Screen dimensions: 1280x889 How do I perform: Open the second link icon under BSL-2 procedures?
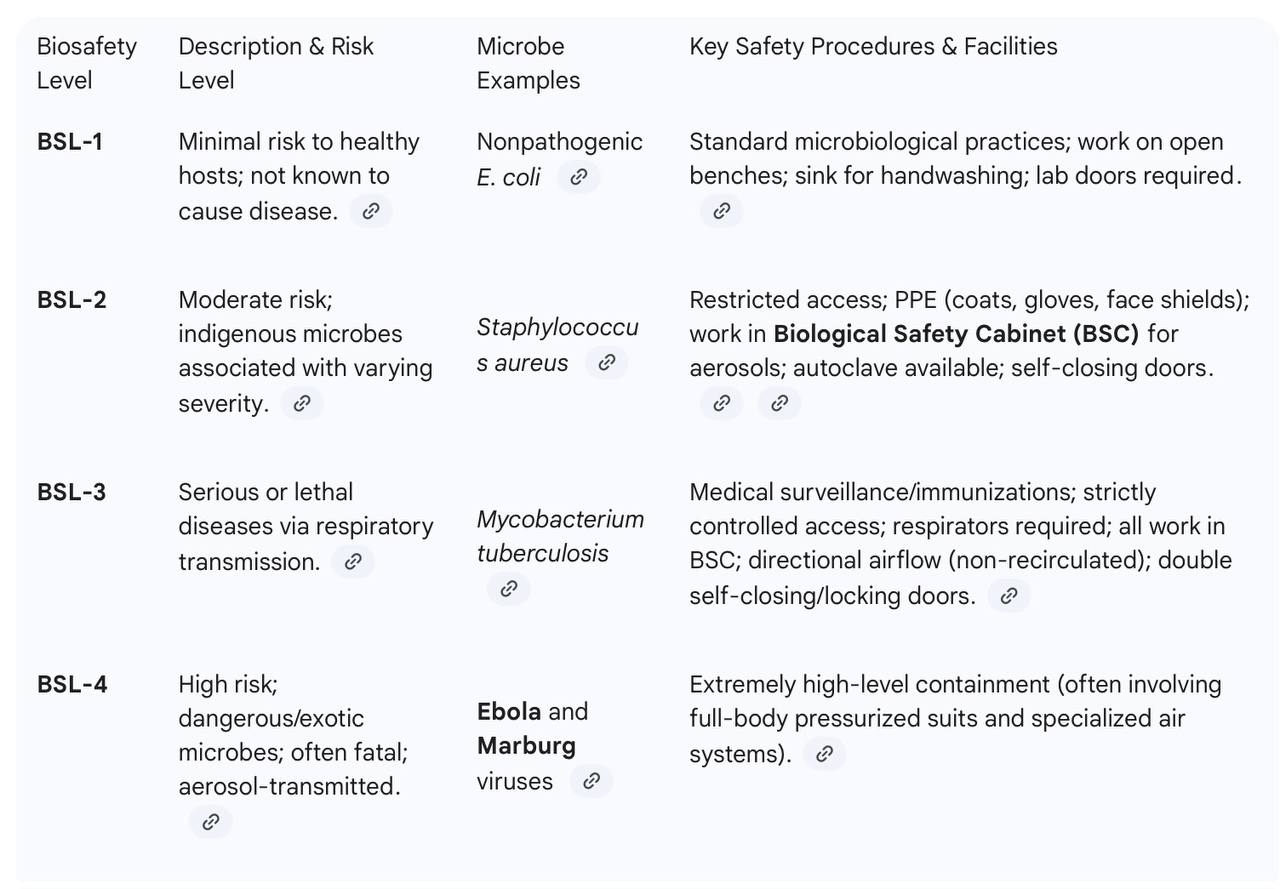point(779,403)
